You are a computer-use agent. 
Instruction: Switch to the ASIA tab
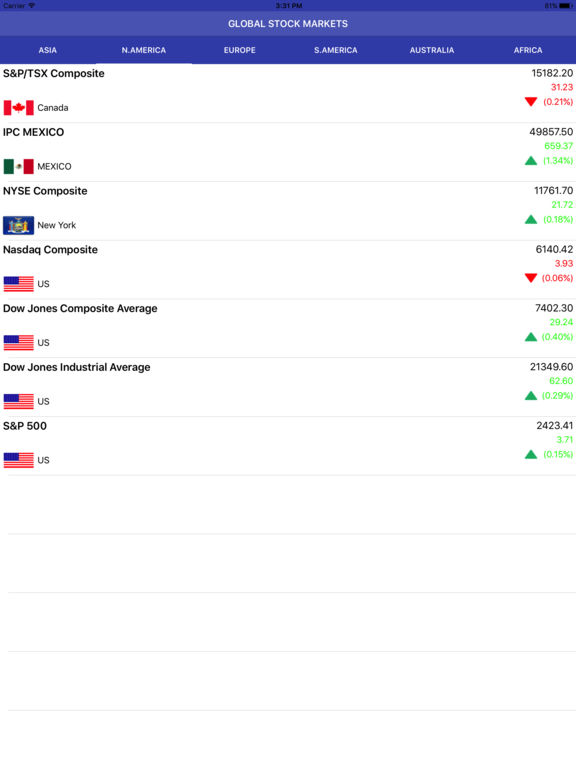click(48, 50)
